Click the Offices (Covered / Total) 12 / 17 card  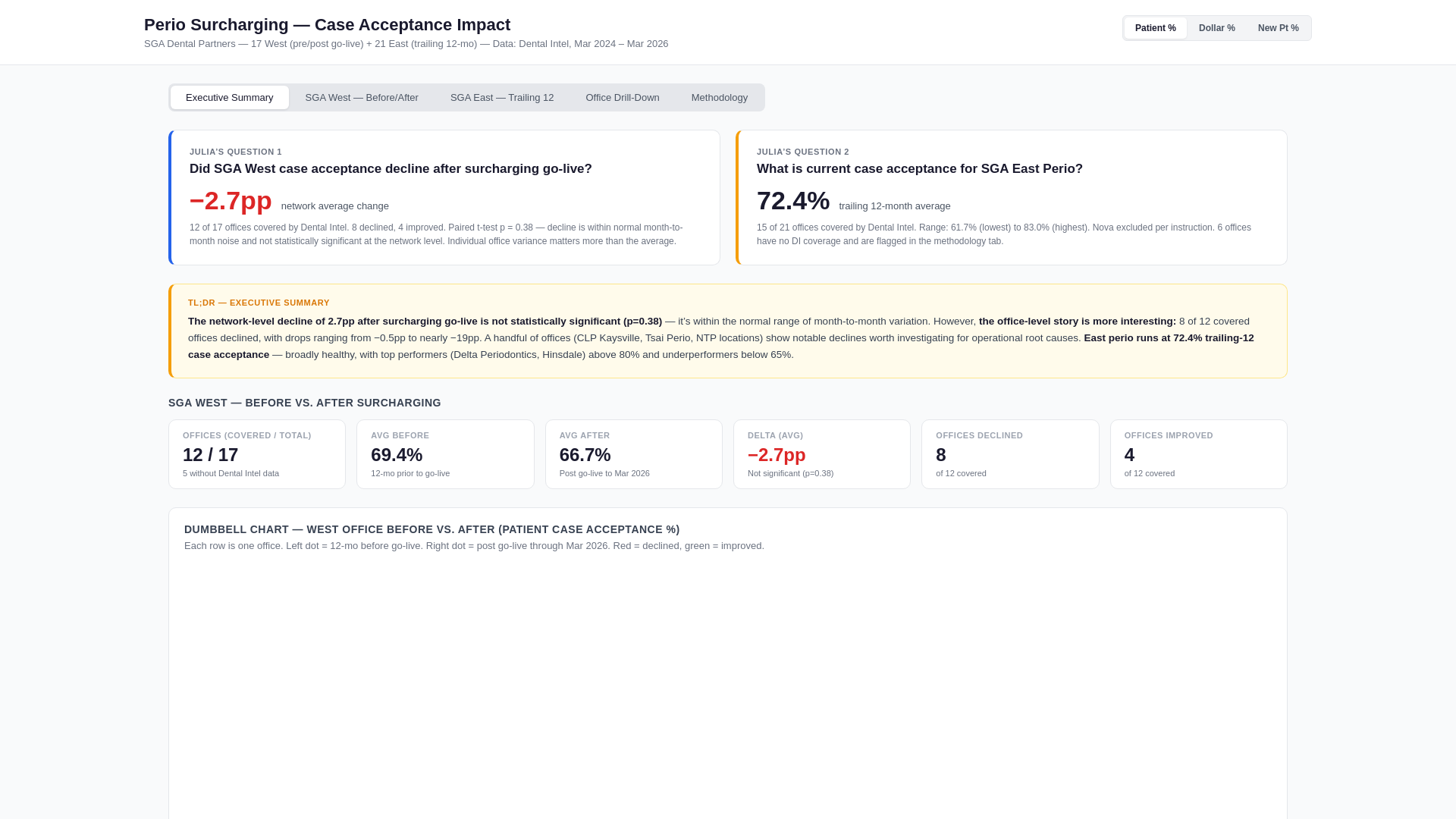257,454
